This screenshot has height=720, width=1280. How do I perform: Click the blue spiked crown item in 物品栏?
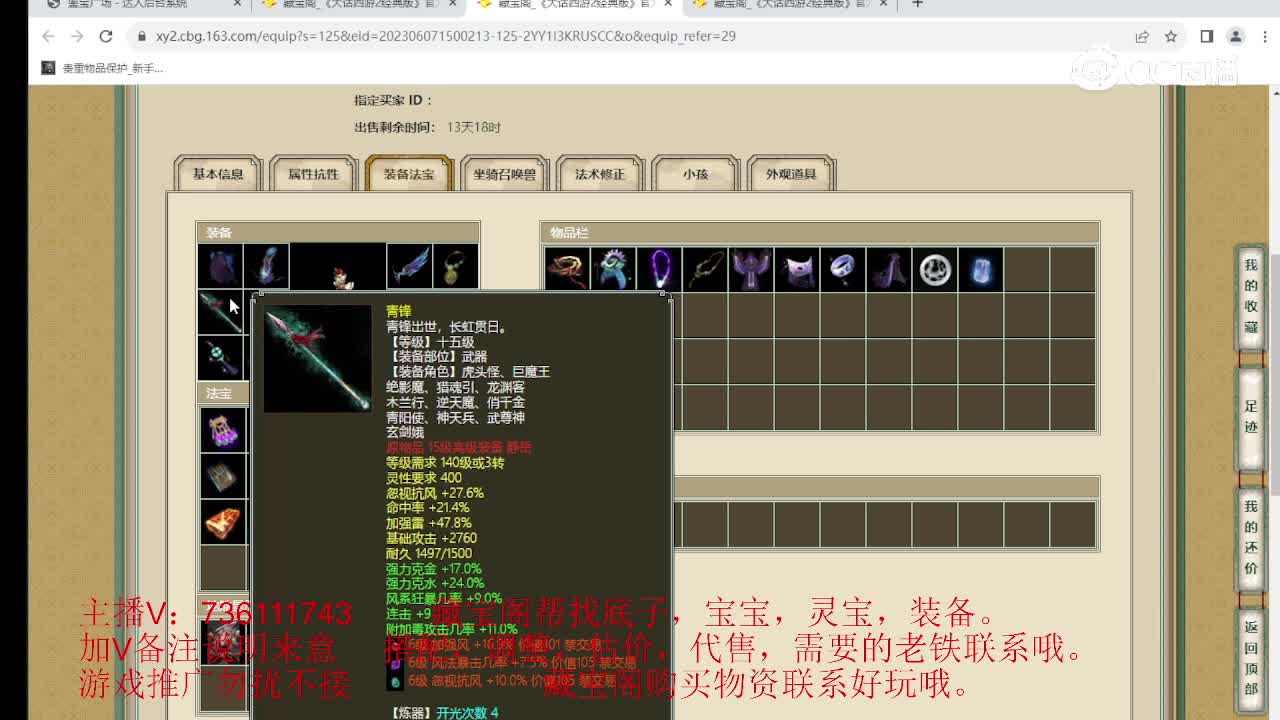pos(612,269)
